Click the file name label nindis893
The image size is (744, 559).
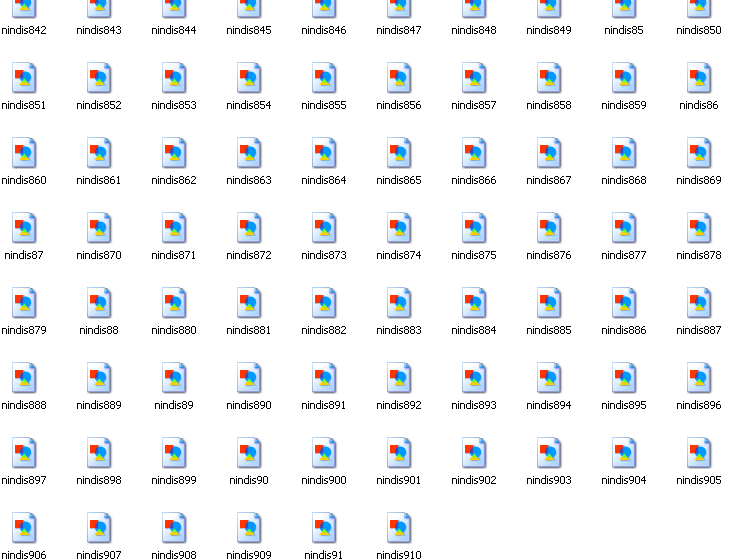pos(474,405)
